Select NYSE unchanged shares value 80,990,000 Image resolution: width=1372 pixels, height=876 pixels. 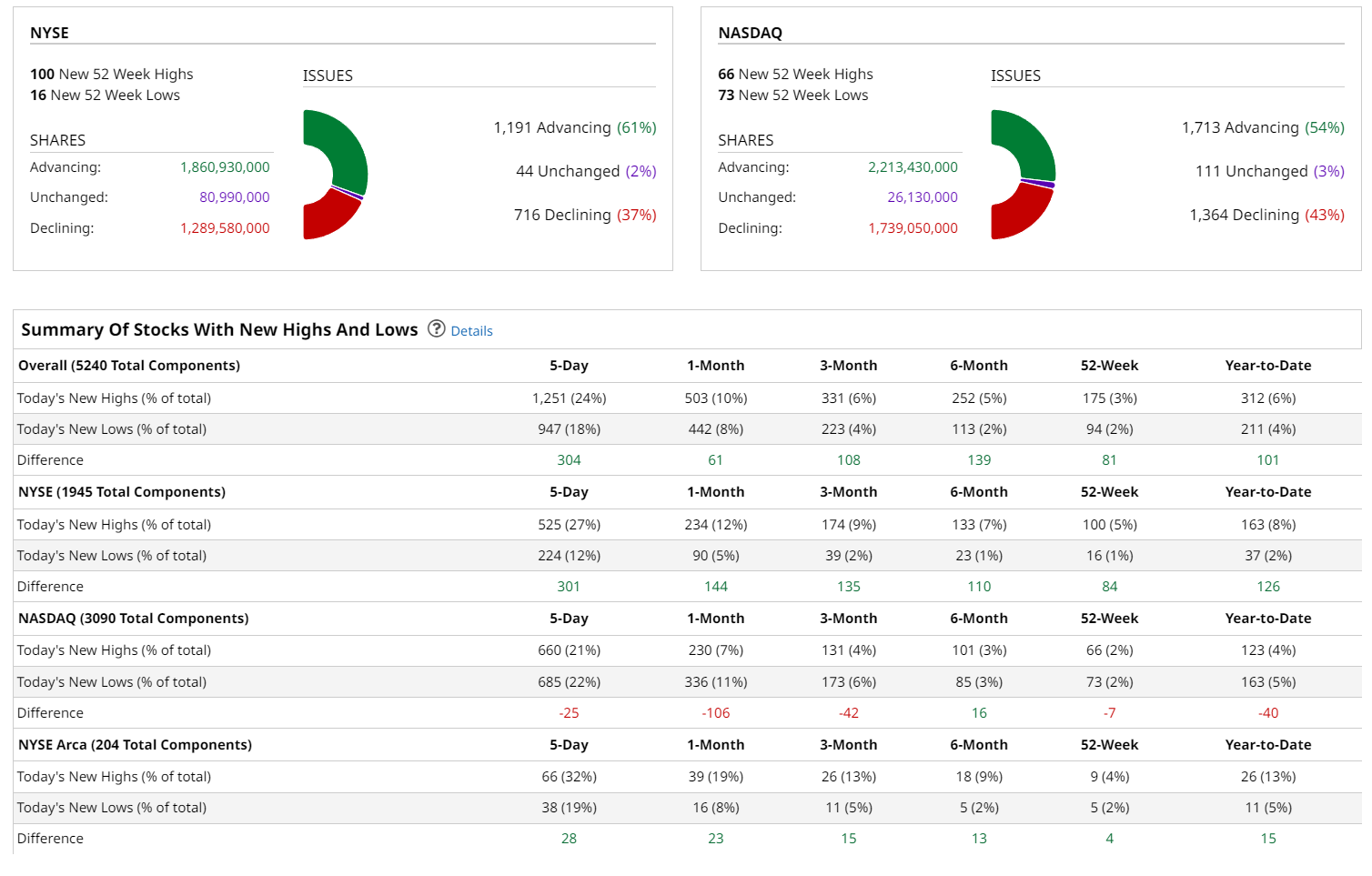coord(235,197)
